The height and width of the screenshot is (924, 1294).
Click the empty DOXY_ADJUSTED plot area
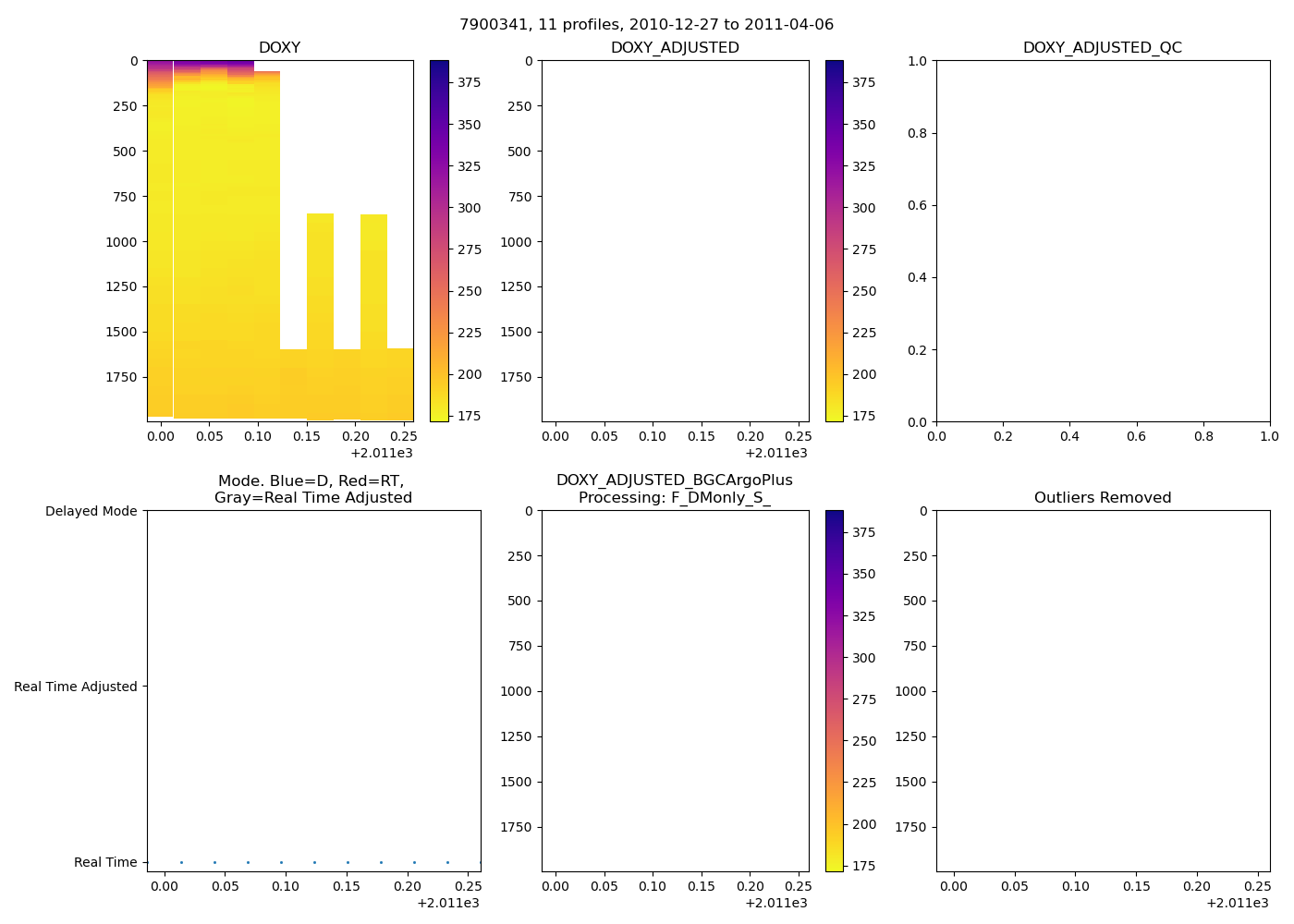[675, 240]
